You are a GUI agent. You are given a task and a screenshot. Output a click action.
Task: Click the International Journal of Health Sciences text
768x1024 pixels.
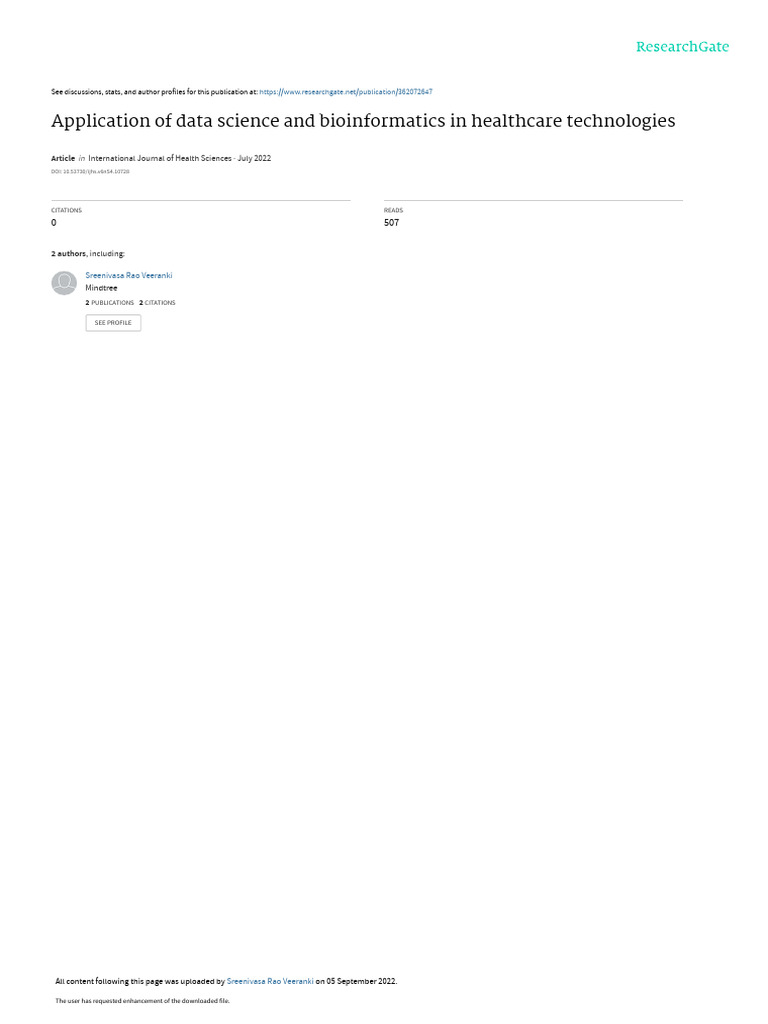[160, 158]
